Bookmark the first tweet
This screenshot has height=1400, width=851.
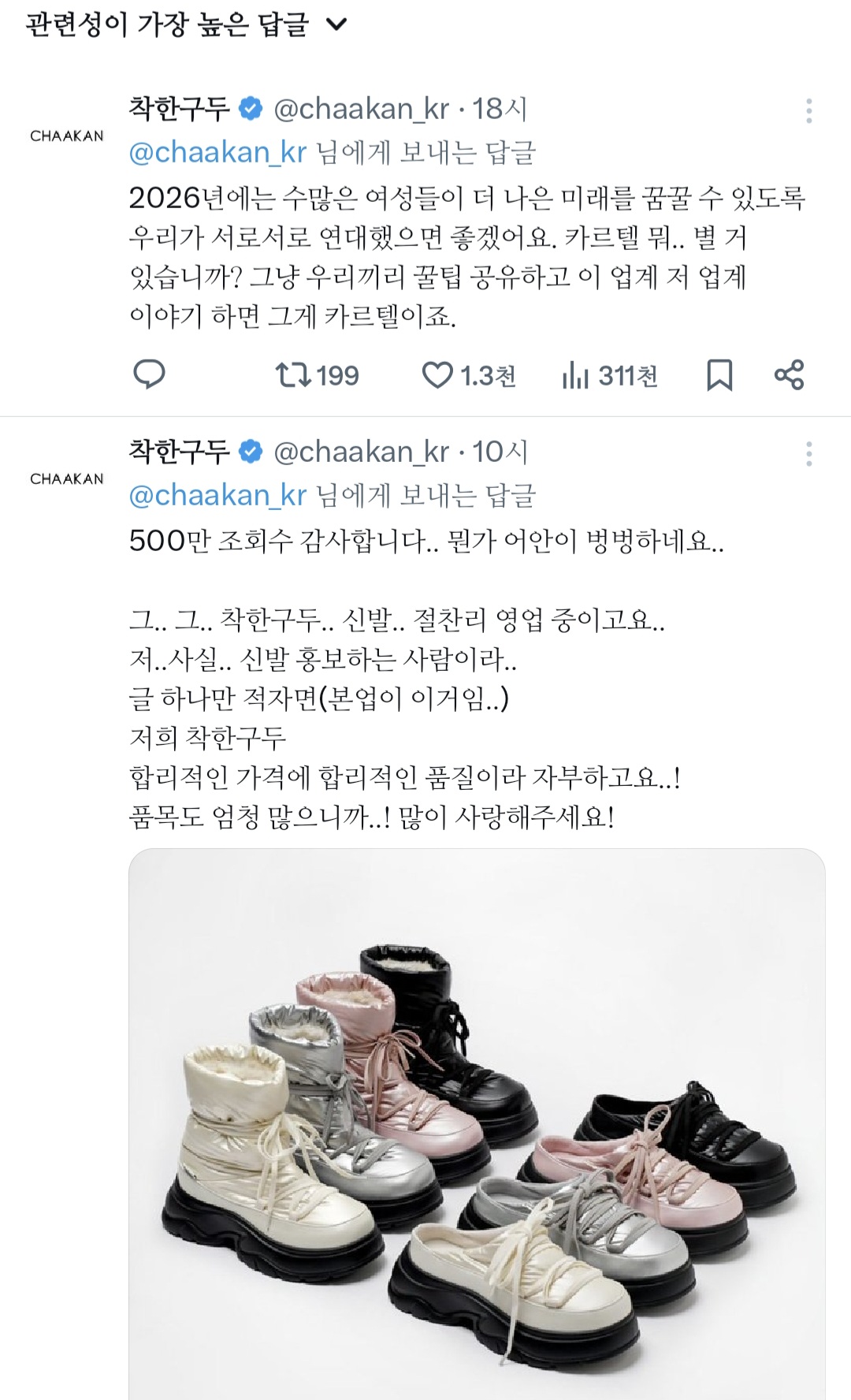719,375
